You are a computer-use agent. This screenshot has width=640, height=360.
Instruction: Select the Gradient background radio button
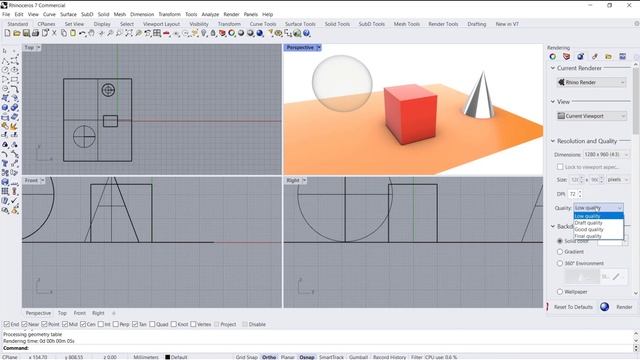pyautogui.click(x=560, y=252)
